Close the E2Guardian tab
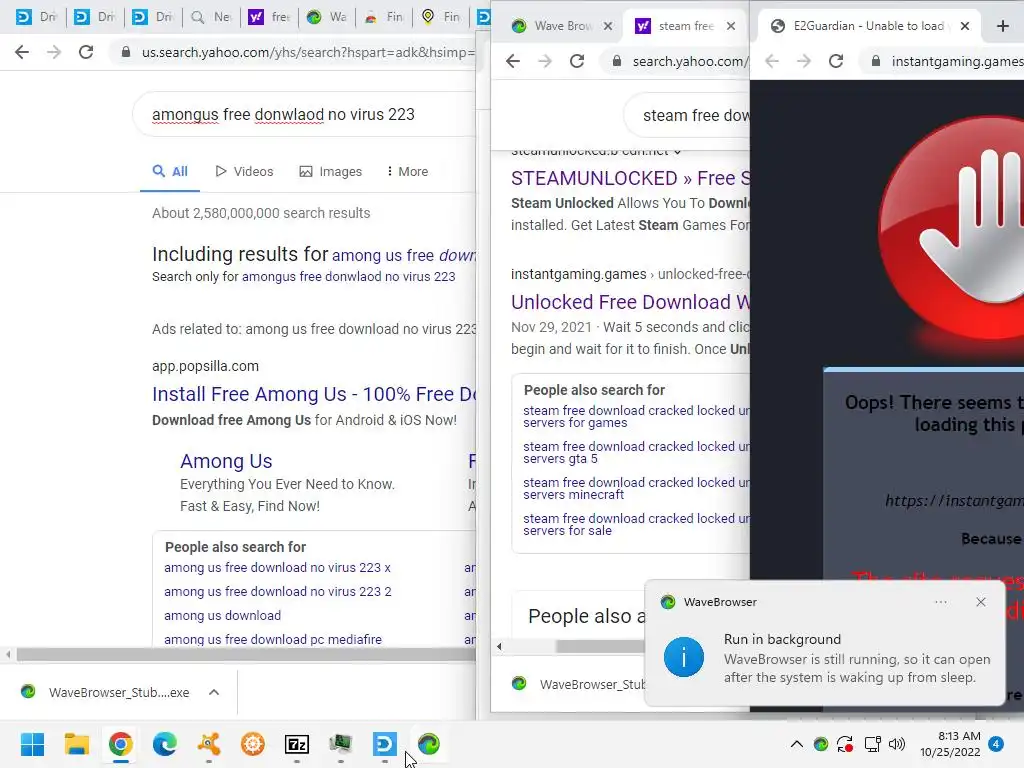 coord(965,26)
